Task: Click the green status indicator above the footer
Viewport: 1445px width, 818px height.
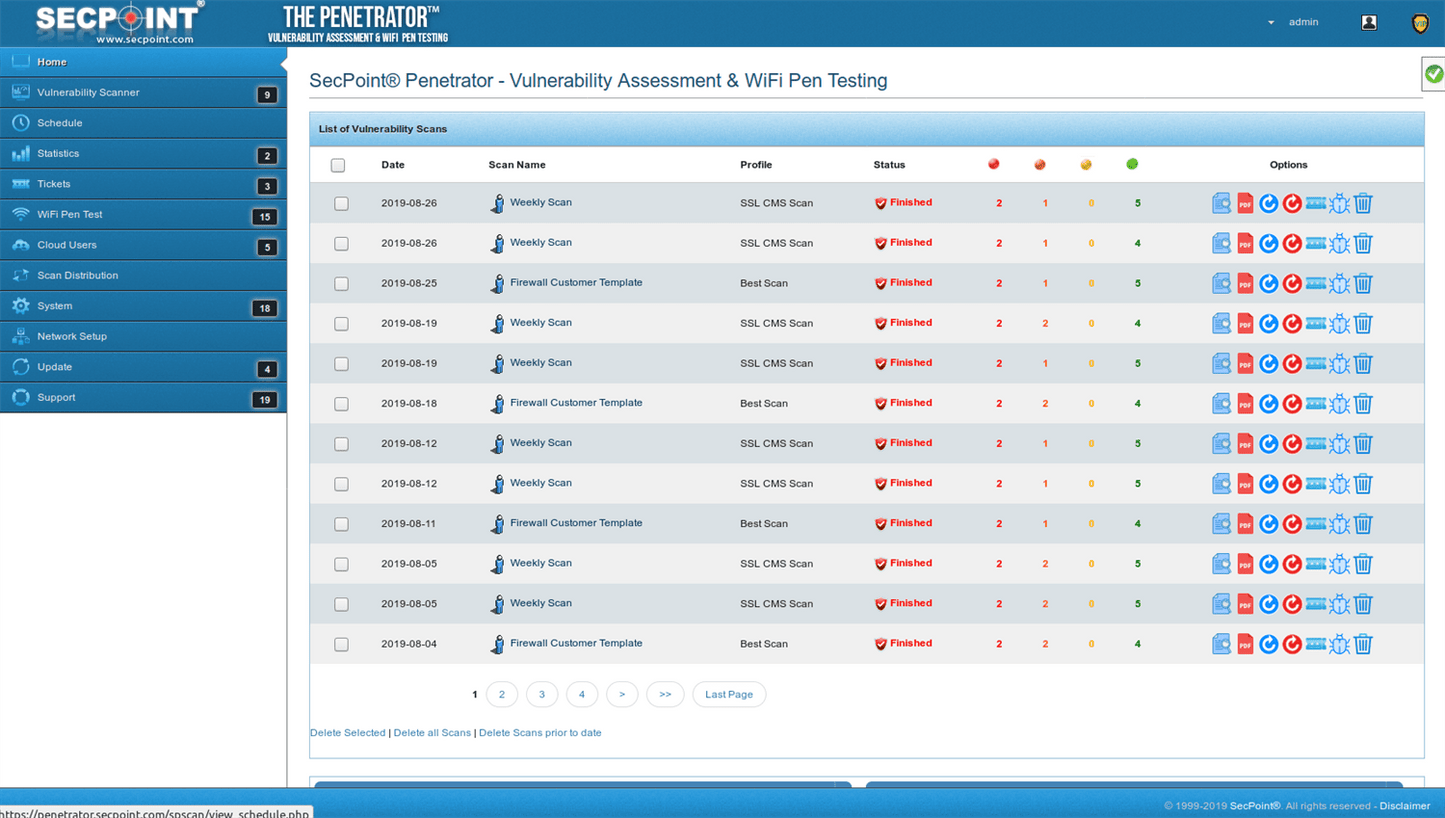Action: (x=1434, y=73)
